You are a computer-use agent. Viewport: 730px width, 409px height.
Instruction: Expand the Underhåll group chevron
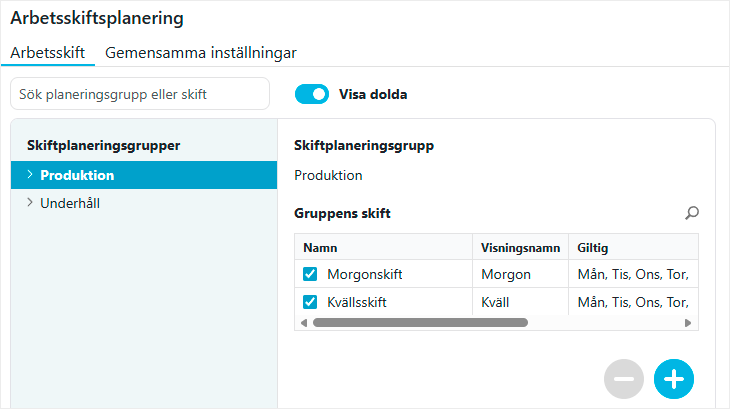click(x=30, y=203)
